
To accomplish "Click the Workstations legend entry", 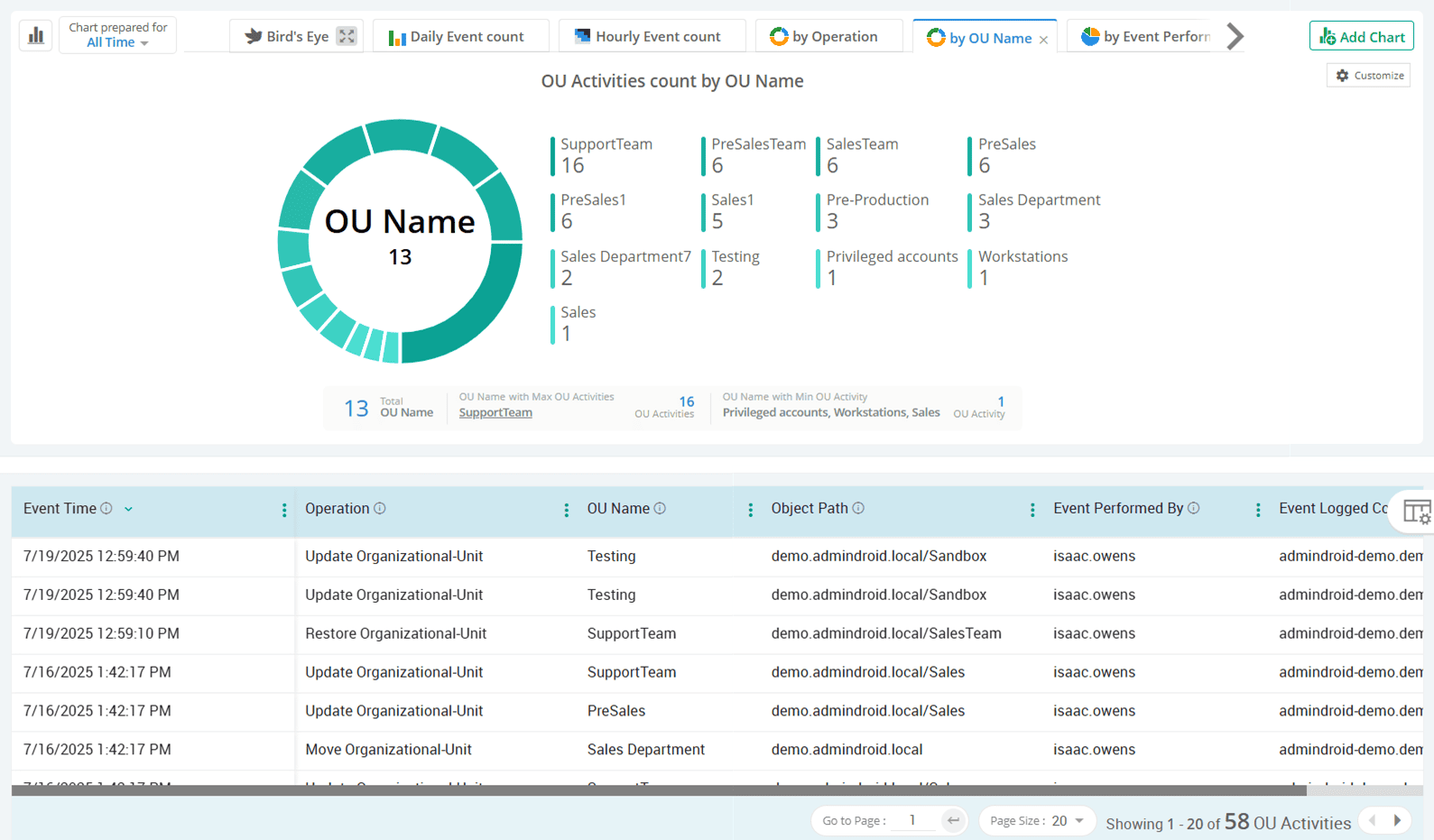I will pos(1019,268).
